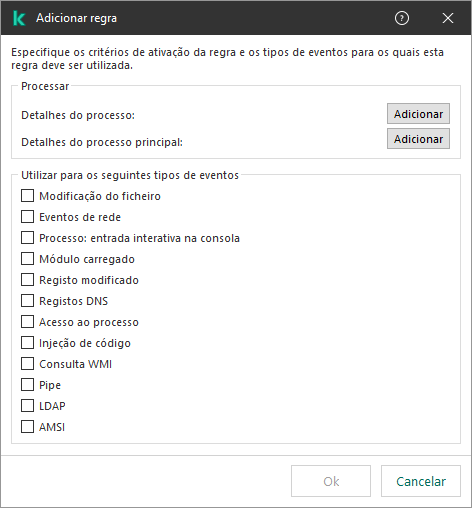
Task: Toggle the Registo modificado checkbox
Action: tap(27, 280)
